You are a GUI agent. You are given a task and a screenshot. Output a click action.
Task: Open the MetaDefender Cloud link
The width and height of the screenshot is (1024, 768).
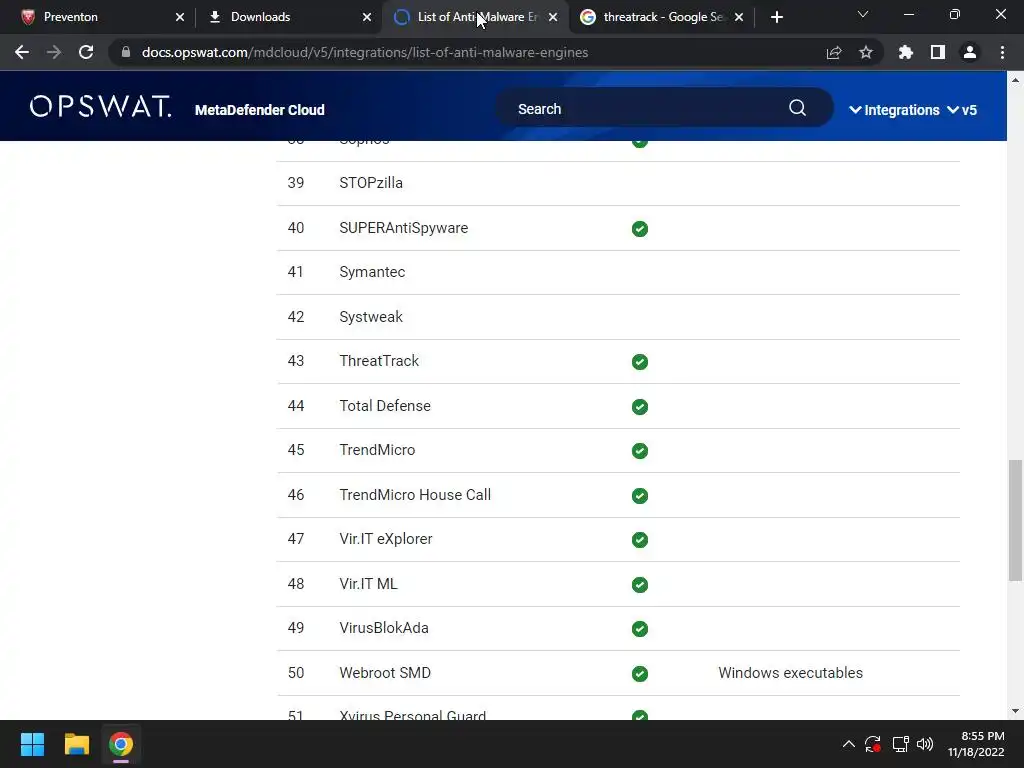pyautogui.click(x=259, y=110)
